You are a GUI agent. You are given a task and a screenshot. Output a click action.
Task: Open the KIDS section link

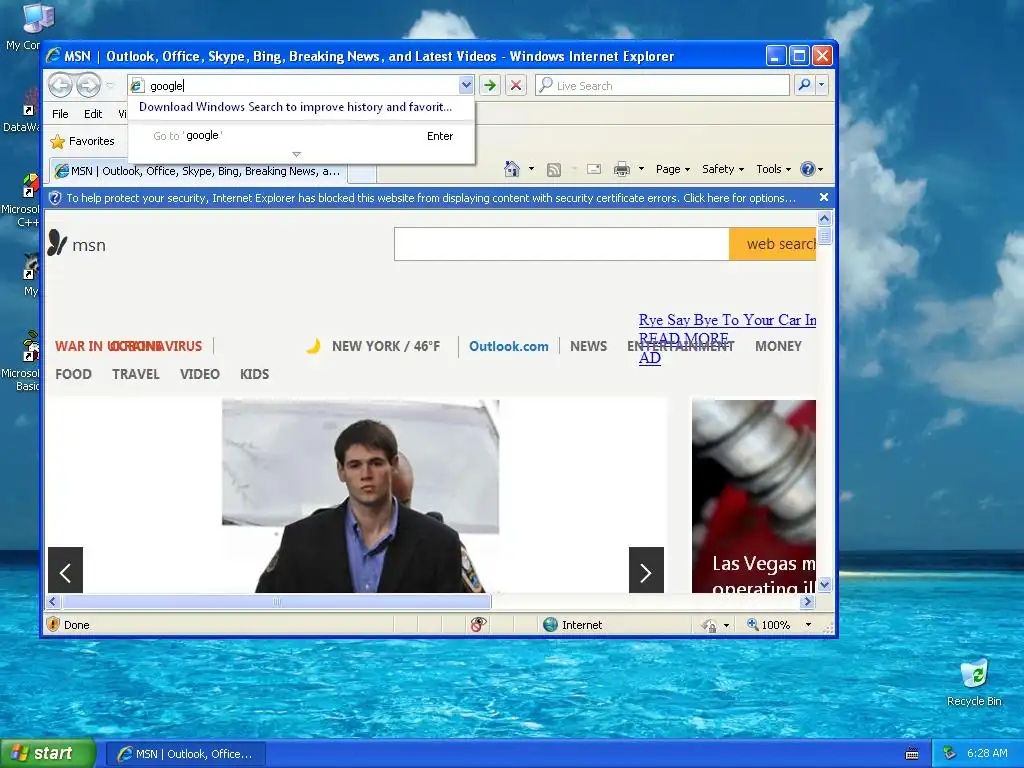click(x=254, y=374)
